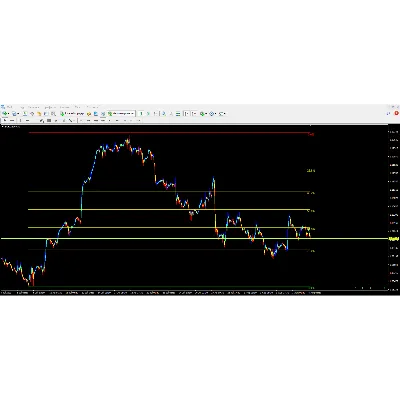Switch to bar chart icon
The width and height of the screenshot is (400, 400).
point(141,114)
